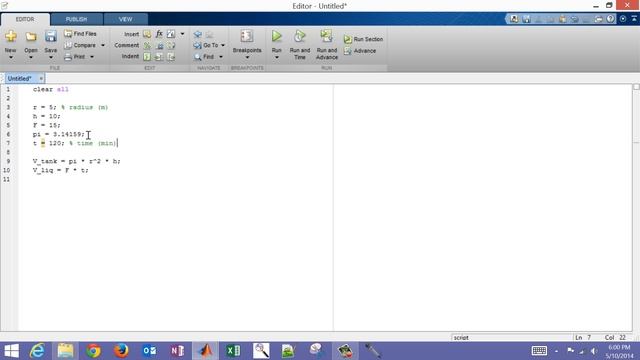This screenshot has width=640, height=360.
Task: Click the Run and Time icon
Action: [300, 36]
